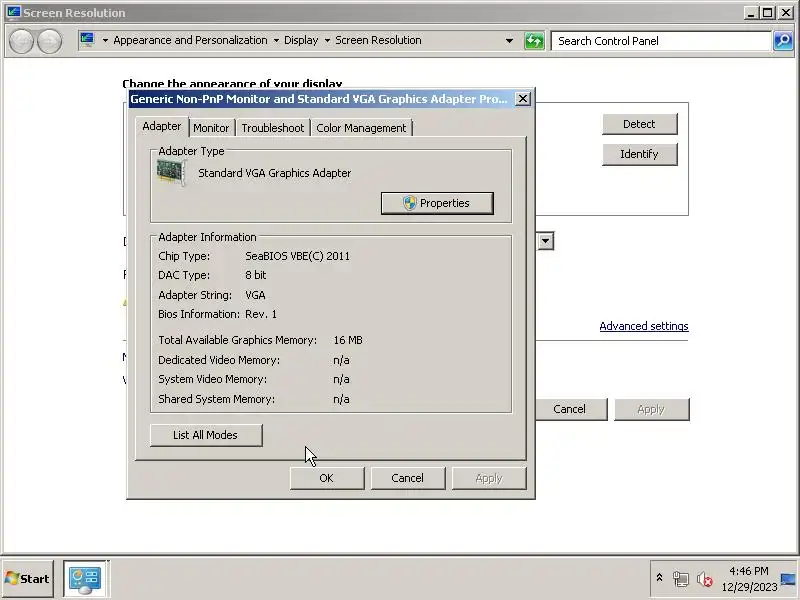Expand the address bar history dropdown
This screenshot has height=600, width=800.
[509, 41]
